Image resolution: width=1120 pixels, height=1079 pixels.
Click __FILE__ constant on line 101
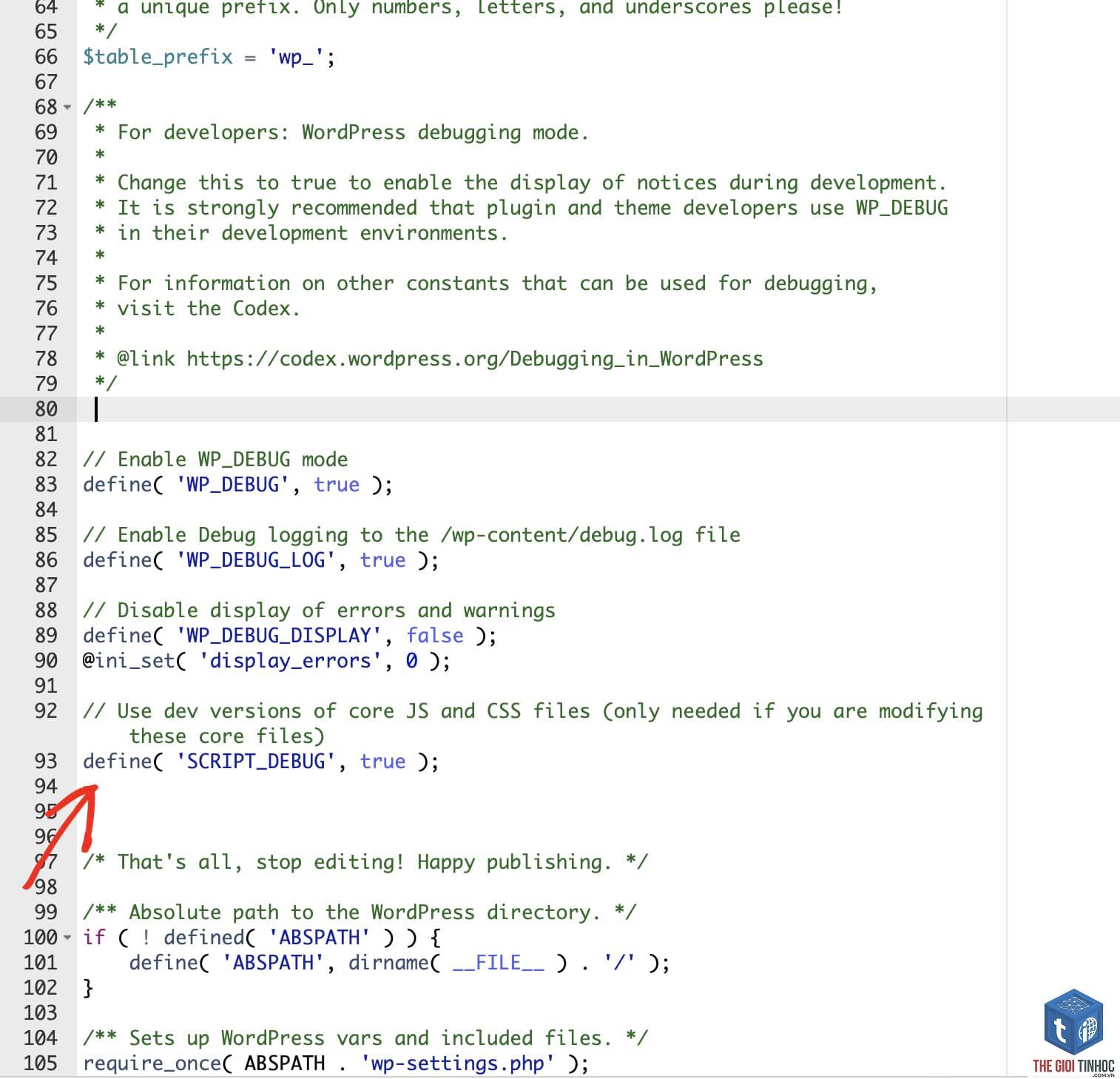(x=498, y=963)
